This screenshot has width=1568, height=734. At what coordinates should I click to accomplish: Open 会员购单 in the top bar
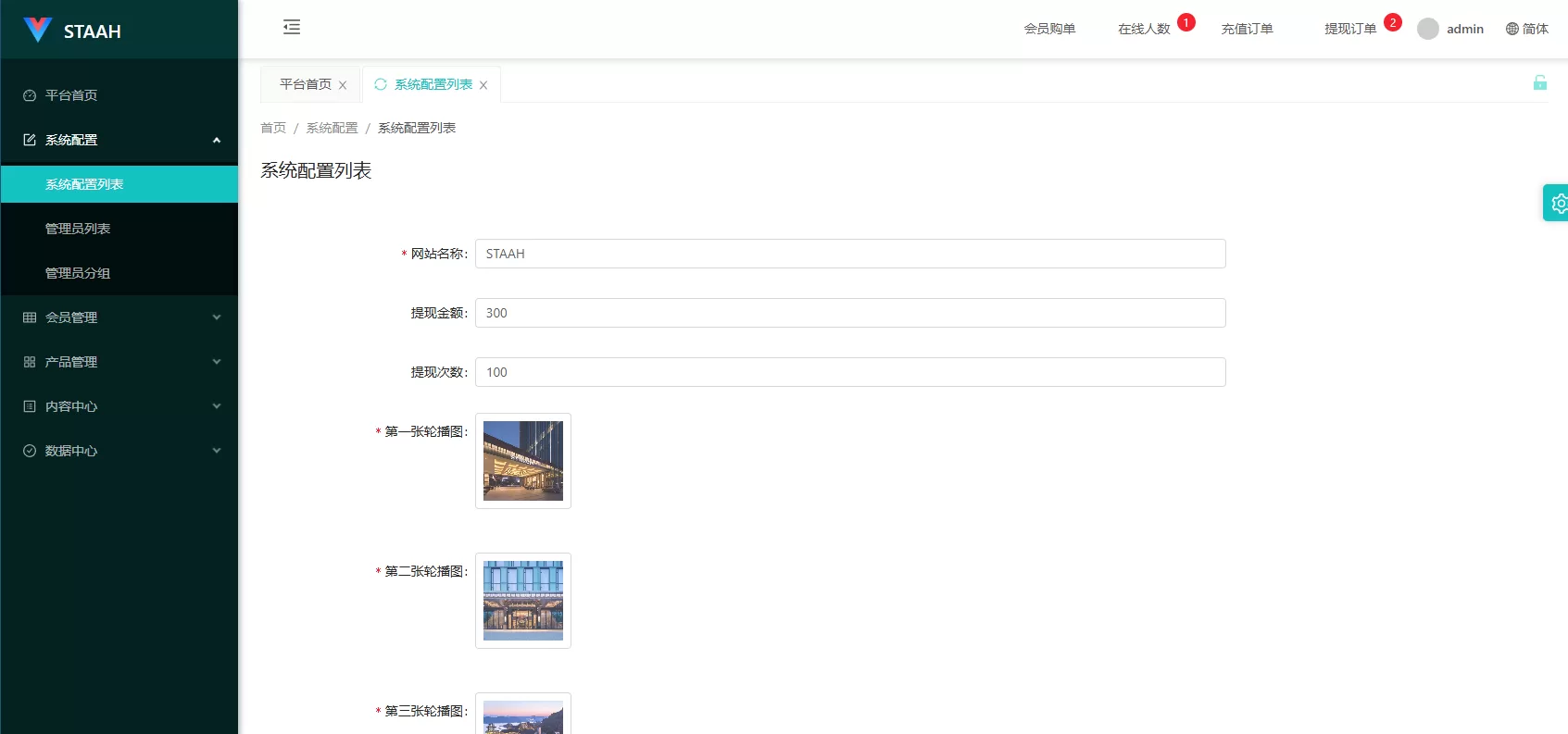pyautogui.click(x=1049, y=29)
